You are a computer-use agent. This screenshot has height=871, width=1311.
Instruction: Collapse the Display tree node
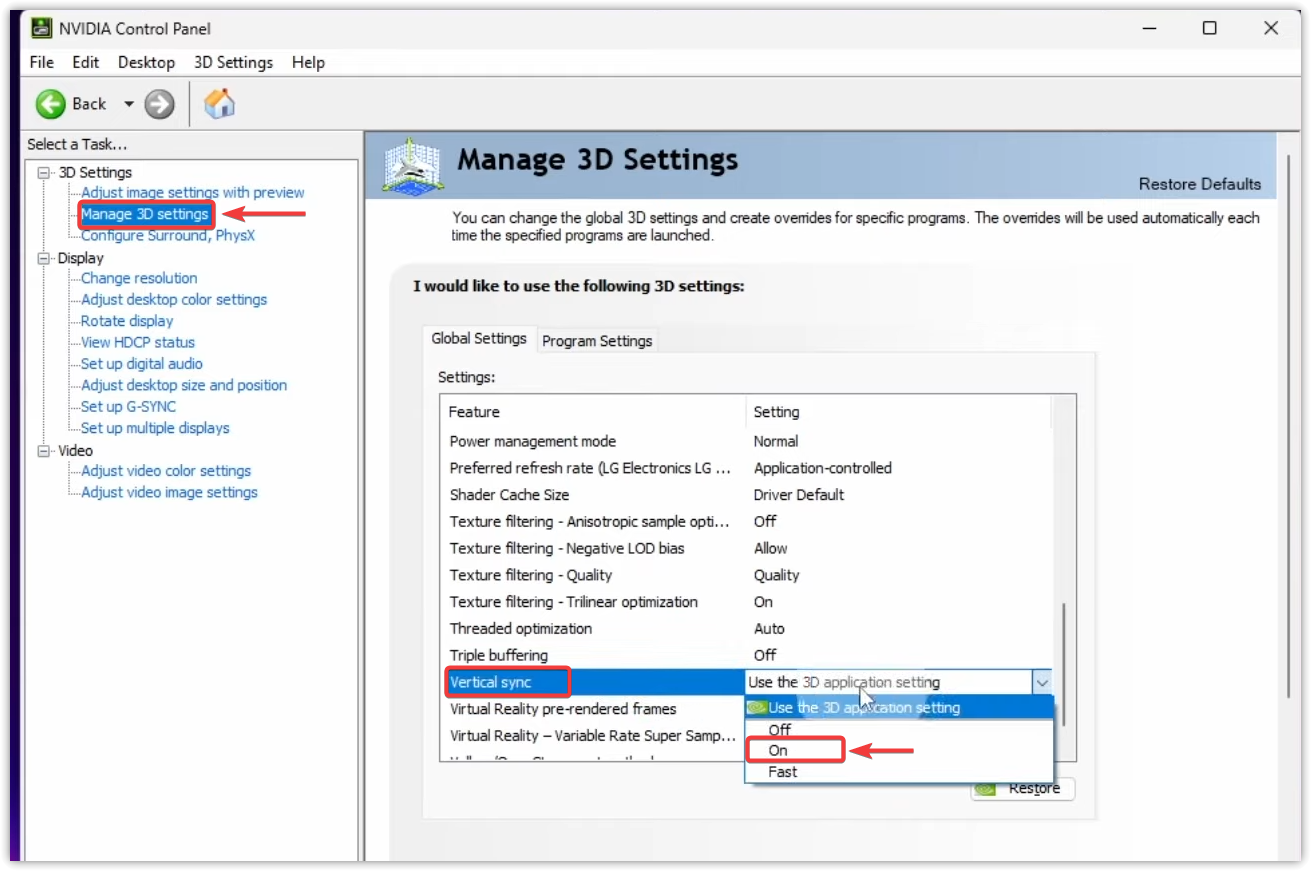point(43,258)
